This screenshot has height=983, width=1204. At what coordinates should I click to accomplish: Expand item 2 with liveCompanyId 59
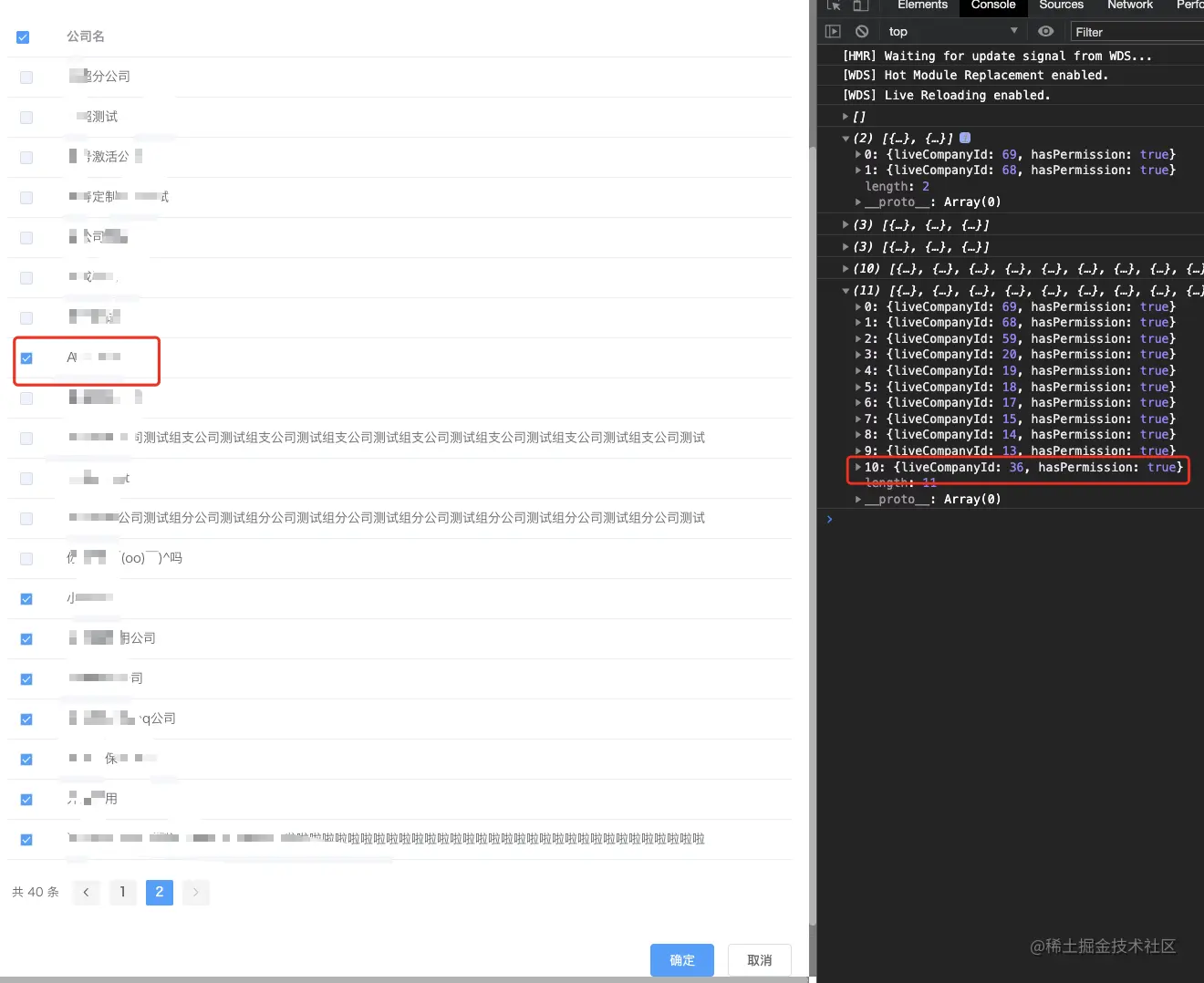click(x=857, y=339)
